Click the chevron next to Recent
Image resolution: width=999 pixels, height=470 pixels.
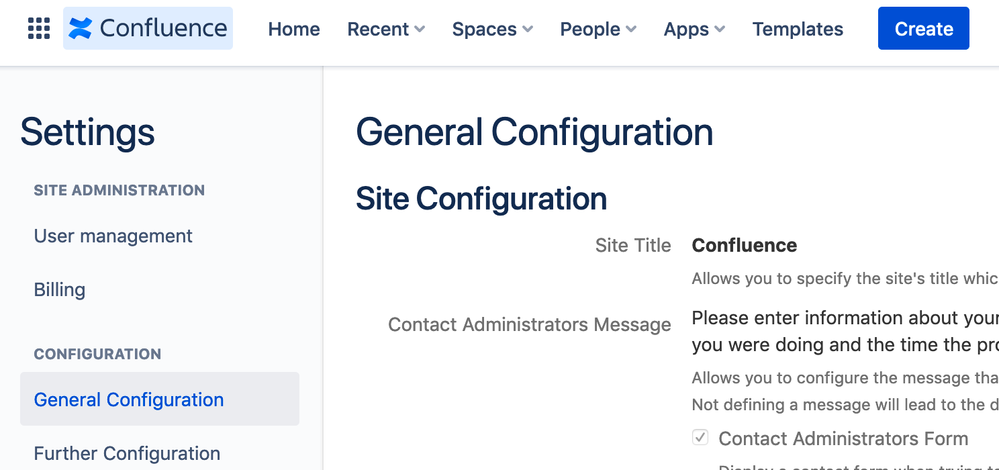coord(419,30)
